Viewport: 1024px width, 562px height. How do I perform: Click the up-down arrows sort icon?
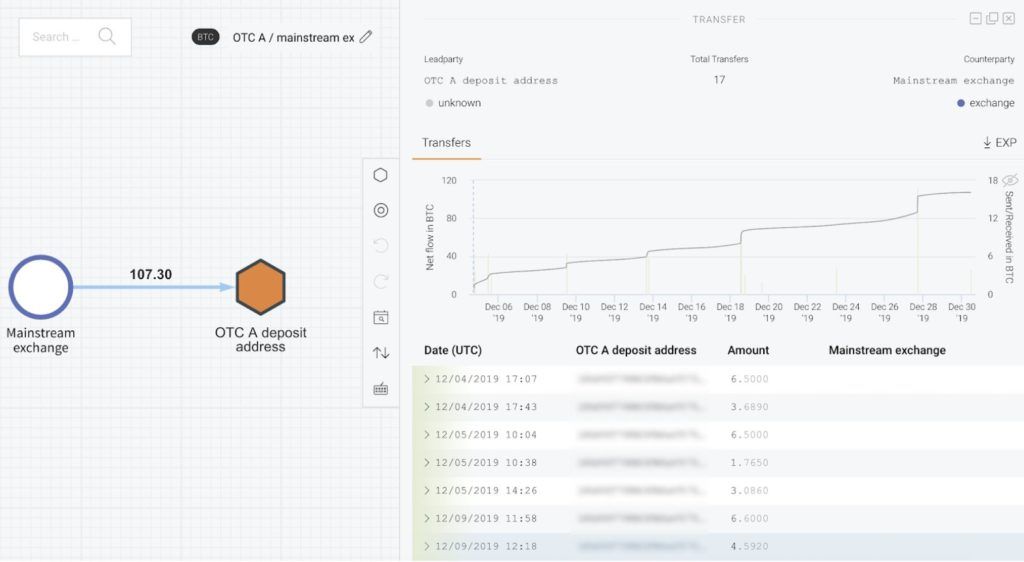pos(381,353)
